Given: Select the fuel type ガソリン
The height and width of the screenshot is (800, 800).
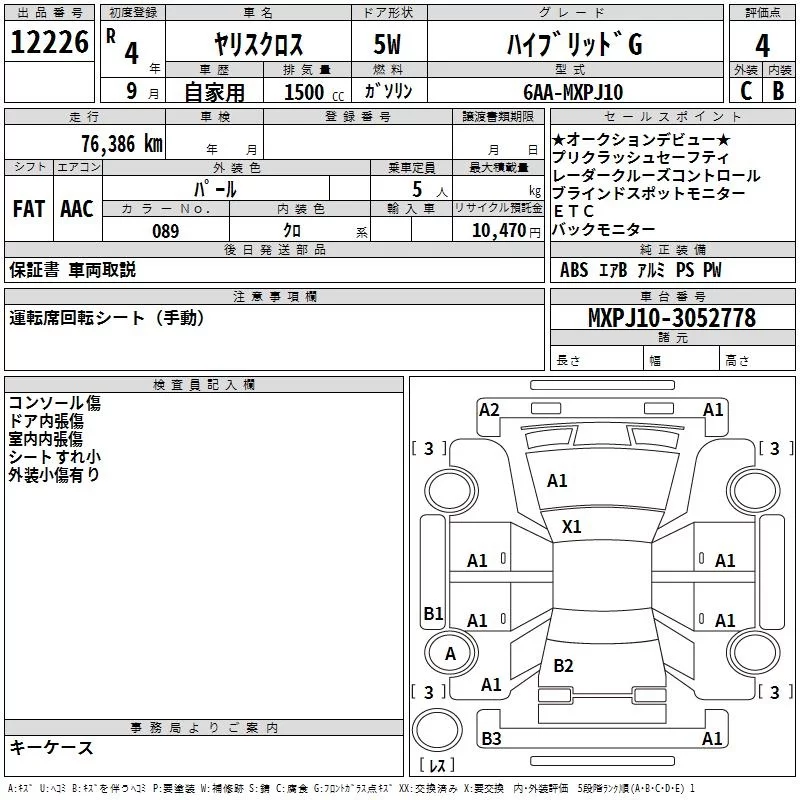Looking at the screenshot, I should click(x=388, y=91).
